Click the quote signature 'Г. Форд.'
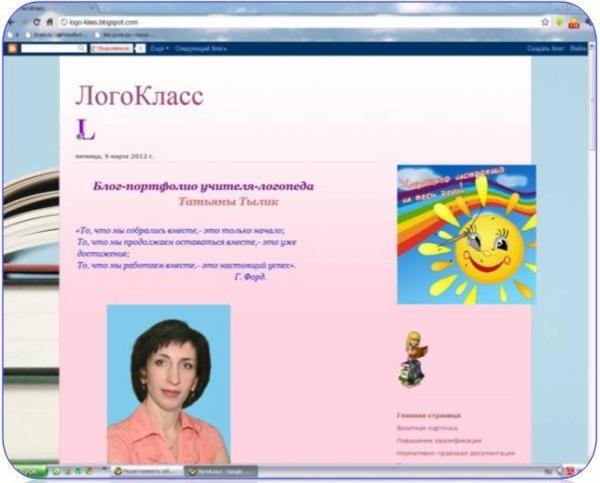 (x=250, y=277)
